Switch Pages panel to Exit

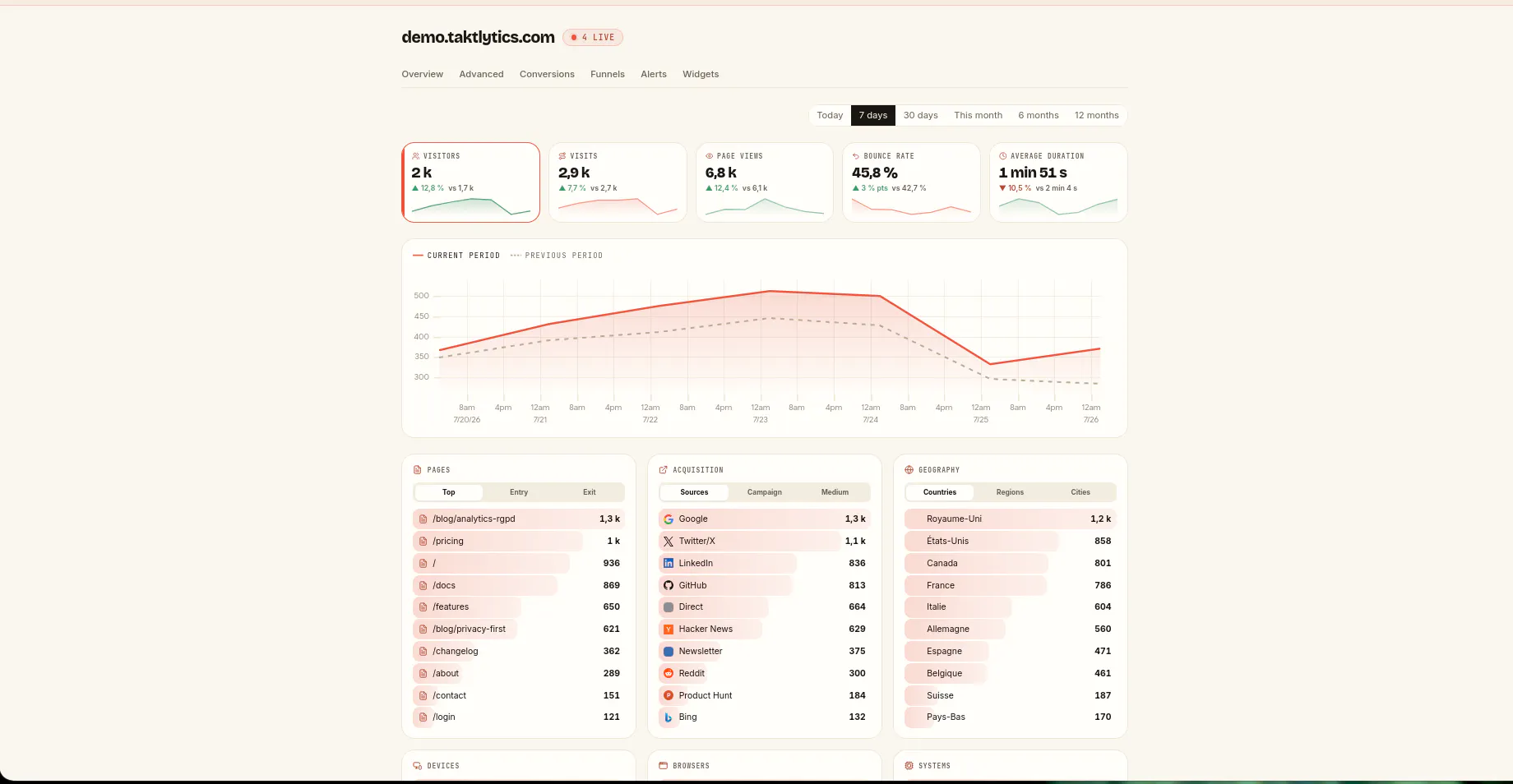pos(590,492)
